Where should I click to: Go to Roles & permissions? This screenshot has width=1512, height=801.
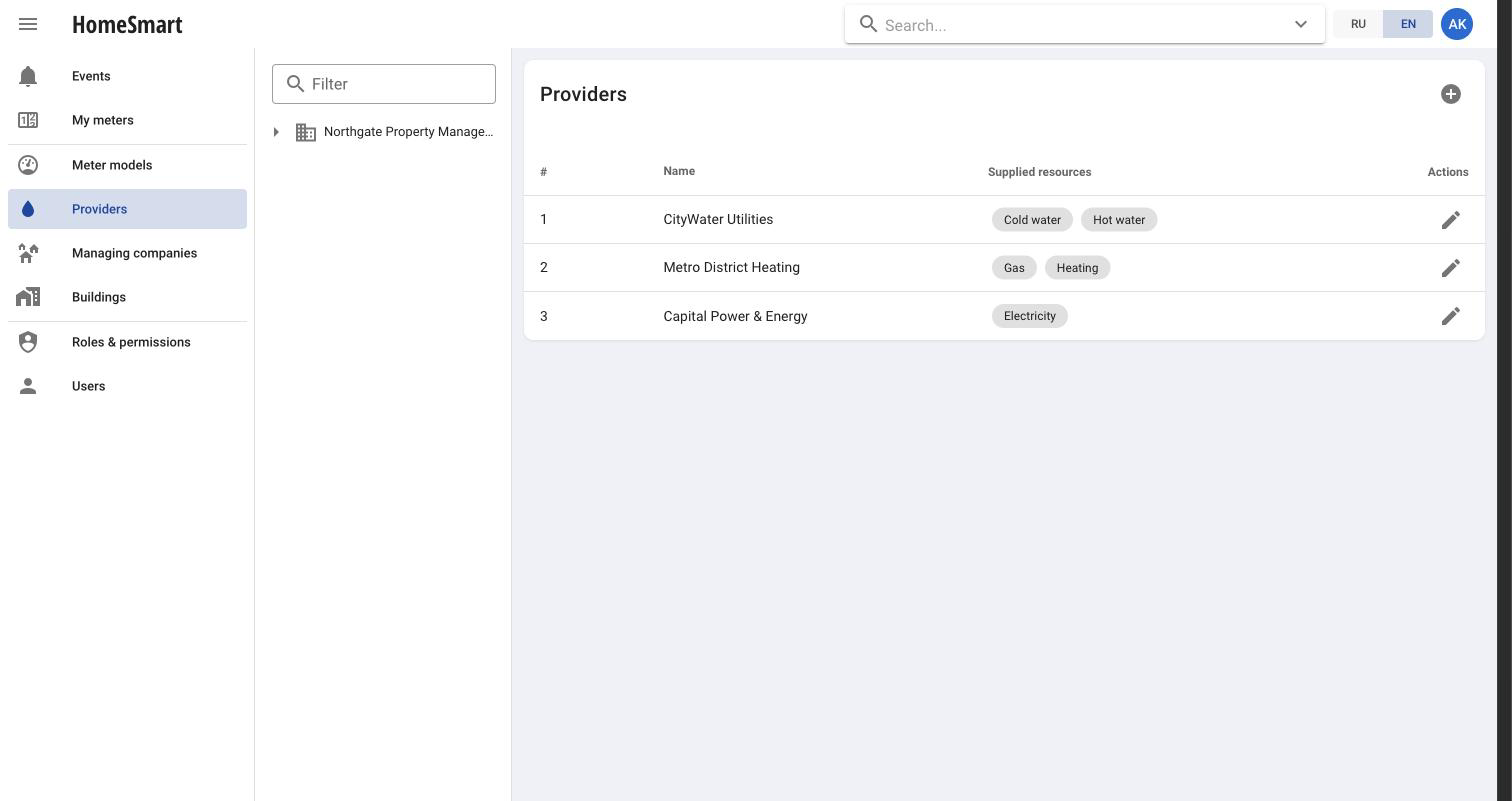[x=127, y=342]
